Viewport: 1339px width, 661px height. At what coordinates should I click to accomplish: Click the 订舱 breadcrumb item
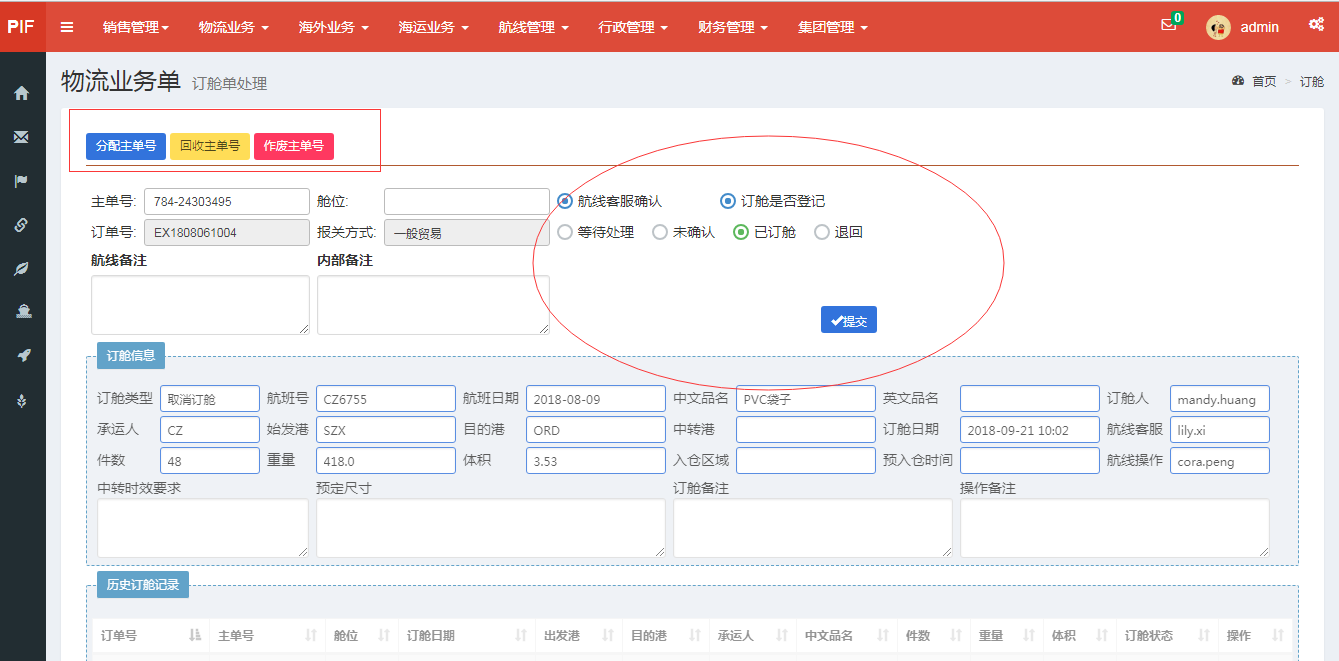1312,82
